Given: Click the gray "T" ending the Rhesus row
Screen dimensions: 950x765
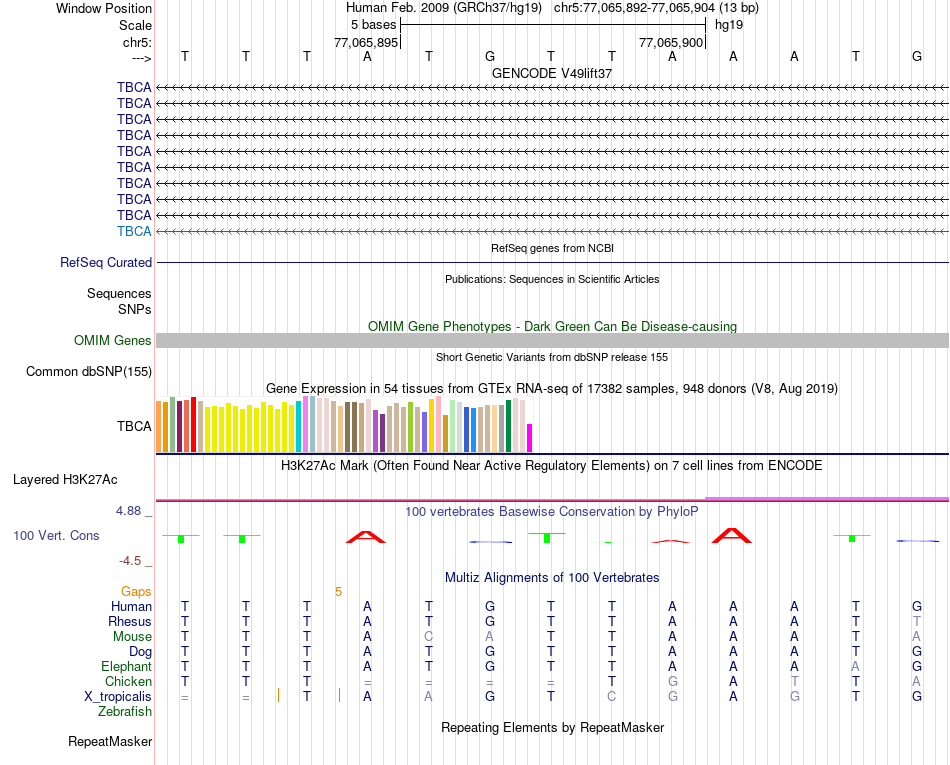Looking at the screenshot, I should 917,622.
